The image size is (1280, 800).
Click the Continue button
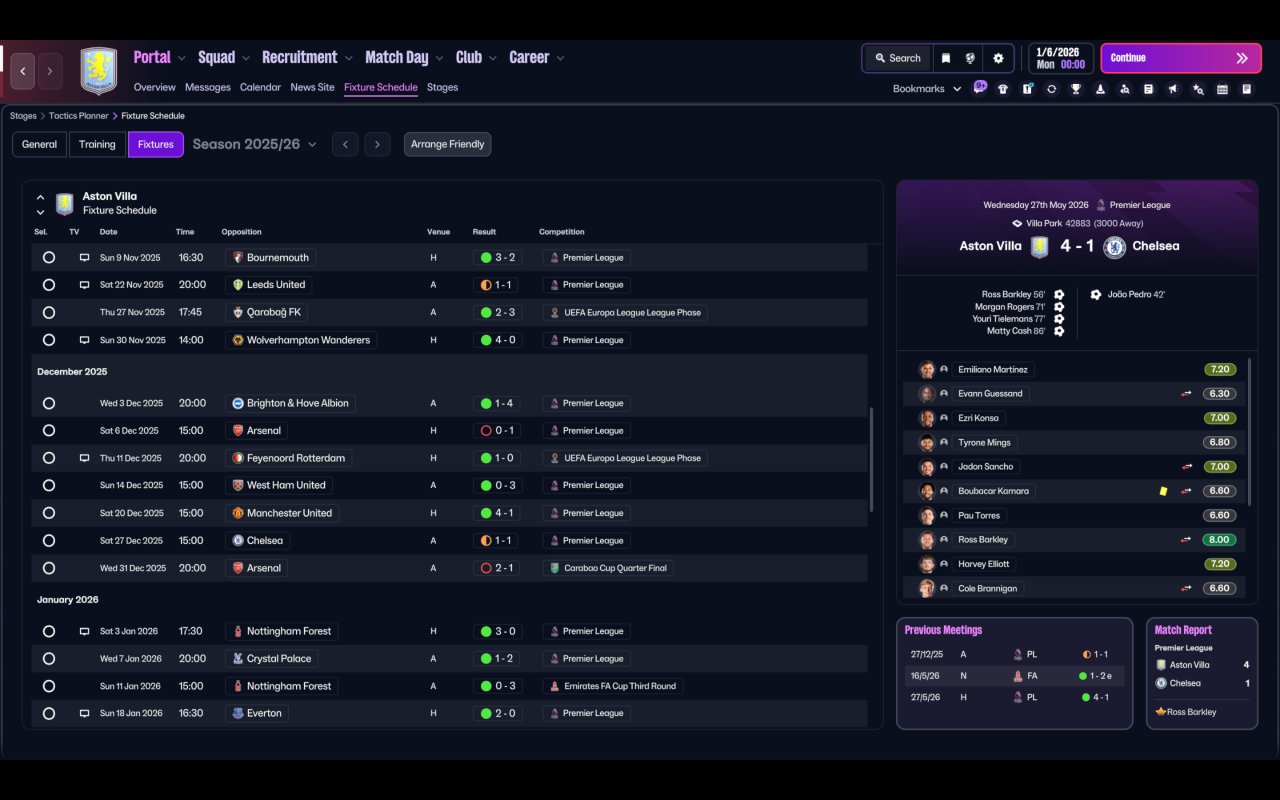(1181, 58)
